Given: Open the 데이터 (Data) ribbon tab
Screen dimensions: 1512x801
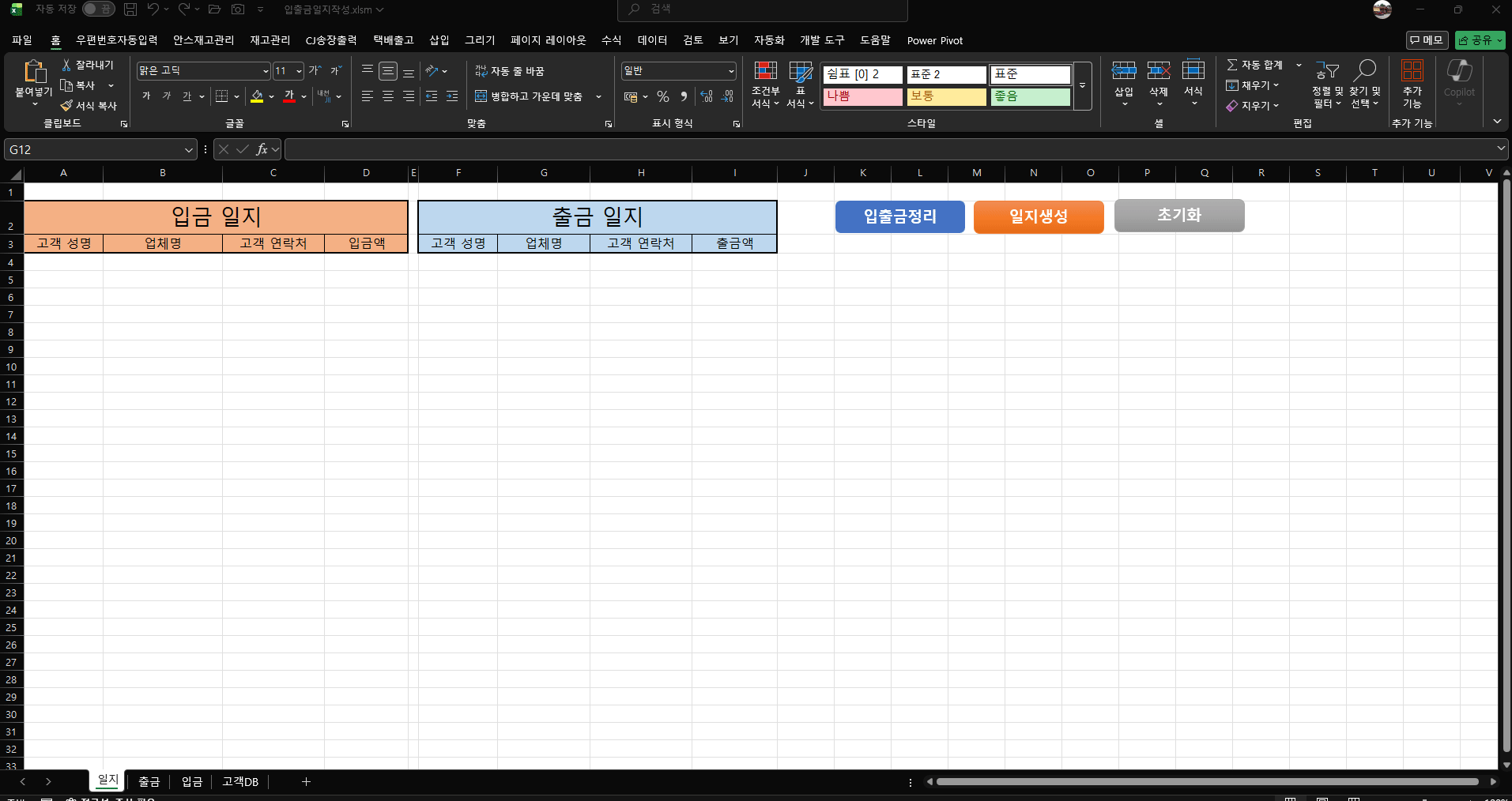Looking at the screenshot, I should point(652,40).
